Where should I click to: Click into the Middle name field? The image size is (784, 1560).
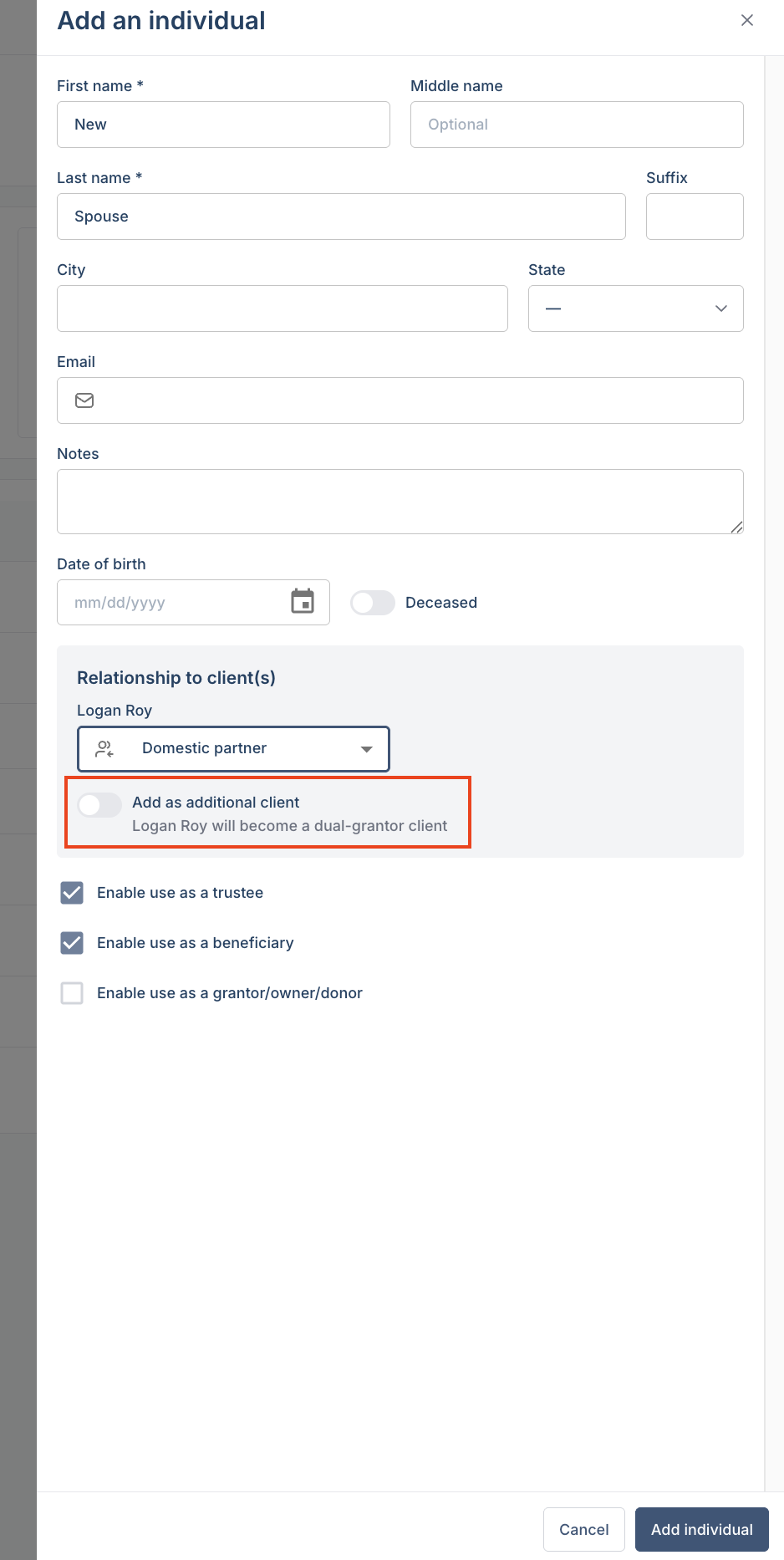pos(577,125)
